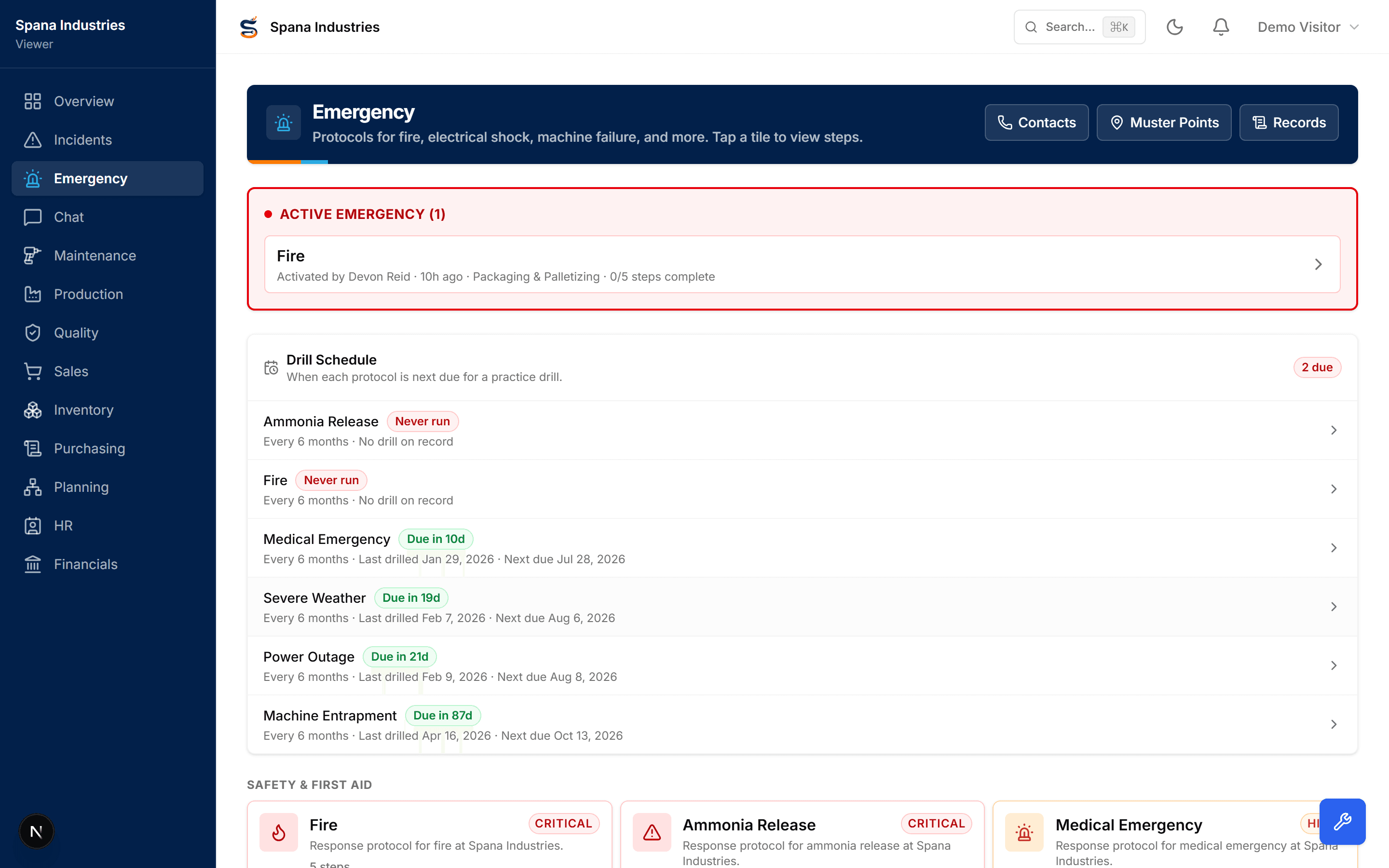Click the Incidents warning triangle icon
This screenshot has width=1389, height=868.
pos(33,139)
